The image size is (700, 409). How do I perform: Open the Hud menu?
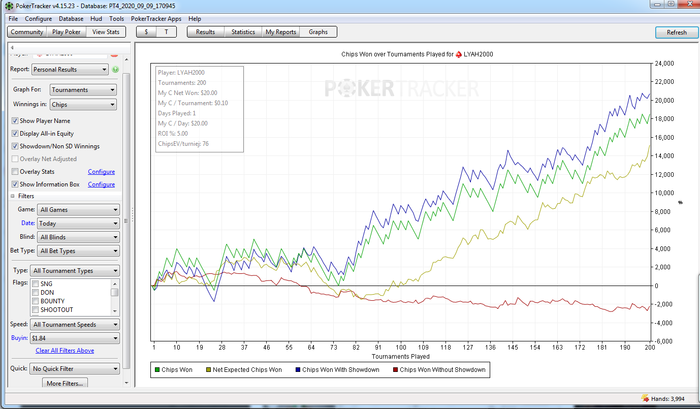coord(96,19)
